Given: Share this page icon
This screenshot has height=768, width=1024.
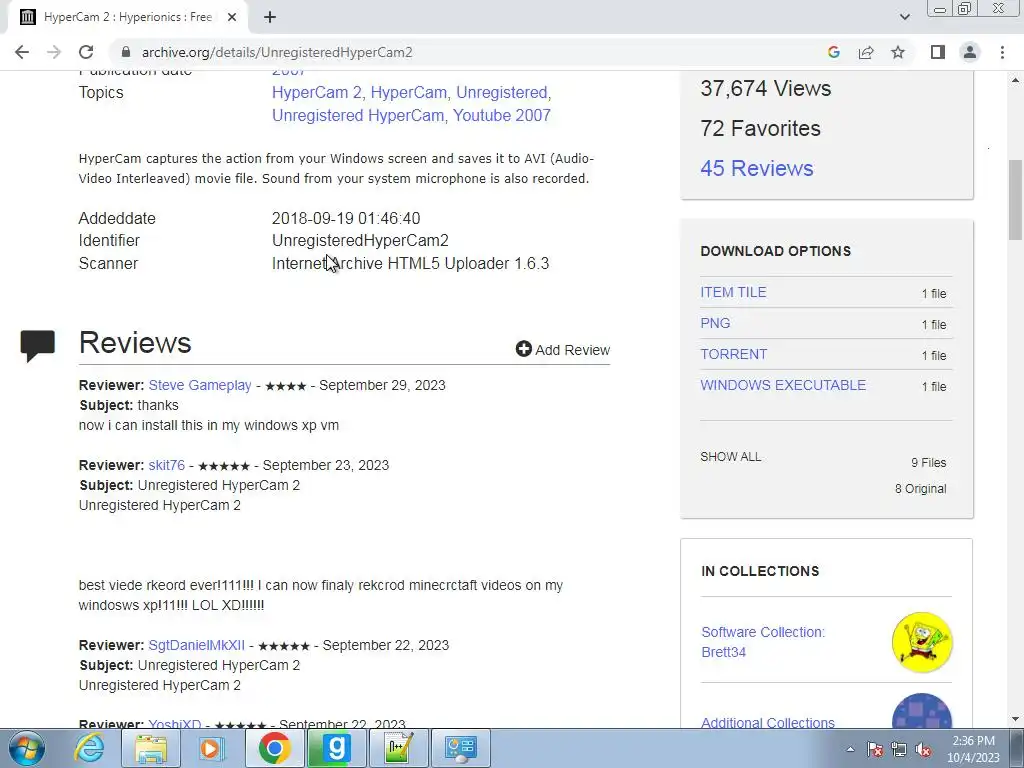Looking at the screenshot, I should click(866, 52).
